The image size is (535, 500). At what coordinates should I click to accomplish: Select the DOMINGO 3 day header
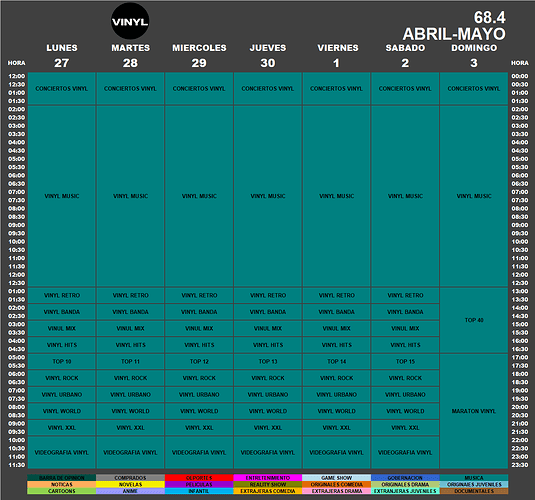point(474,55)
